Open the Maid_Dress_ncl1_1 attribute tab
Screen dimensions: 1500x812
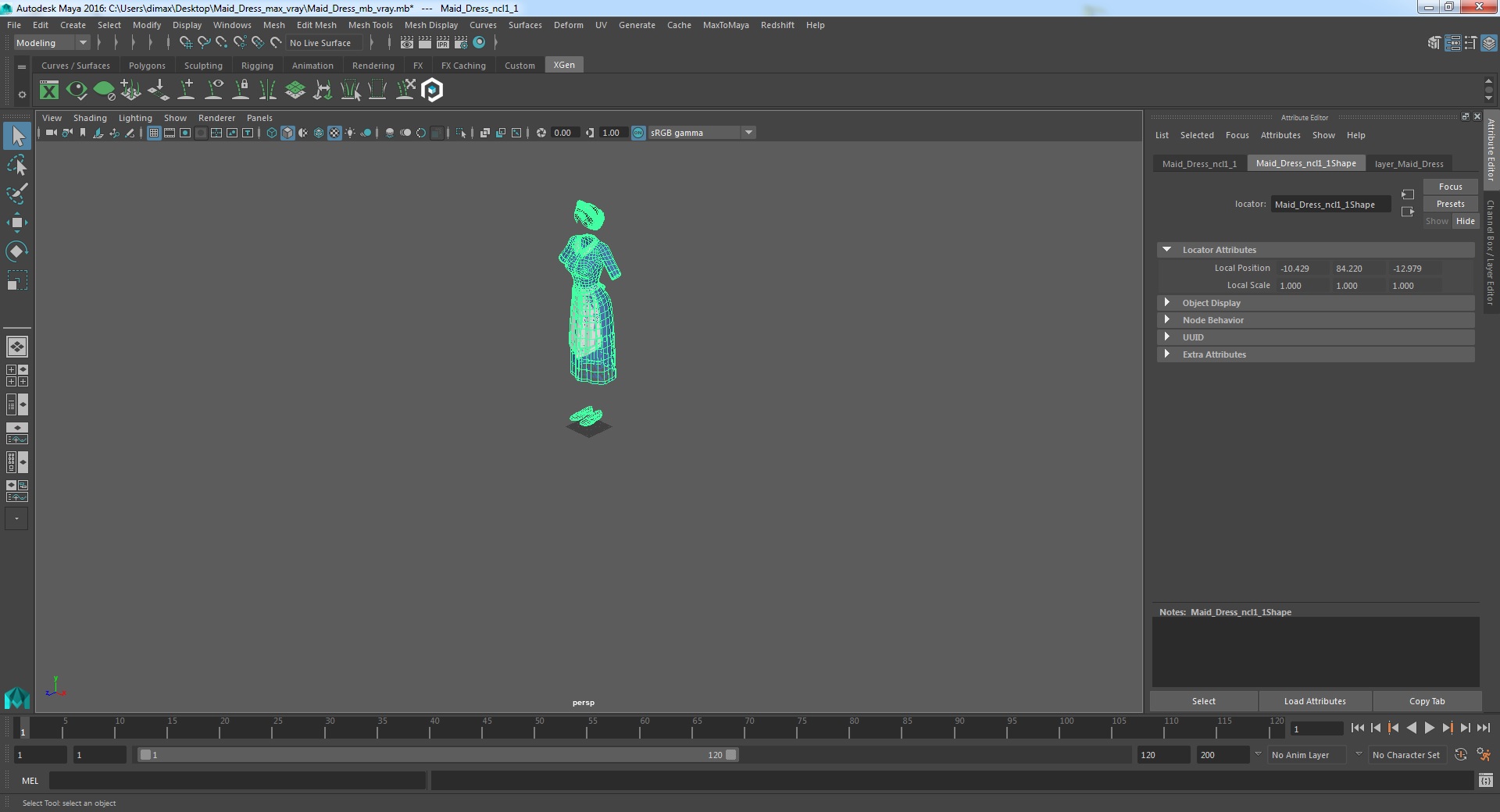pos(1199,164)
